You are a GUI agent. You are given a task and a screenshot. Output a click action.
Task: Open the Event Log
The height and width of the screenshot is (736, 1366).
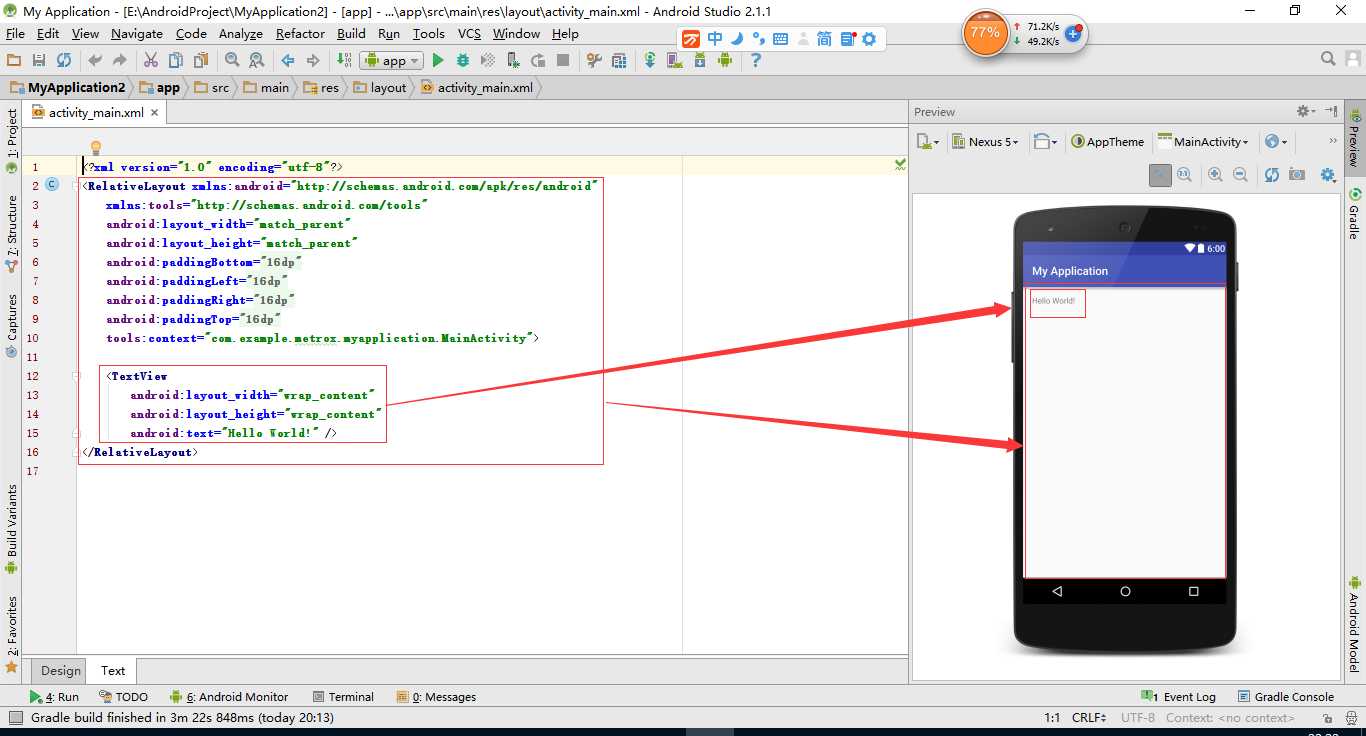pyautogui.click(x=1179, y=697)
